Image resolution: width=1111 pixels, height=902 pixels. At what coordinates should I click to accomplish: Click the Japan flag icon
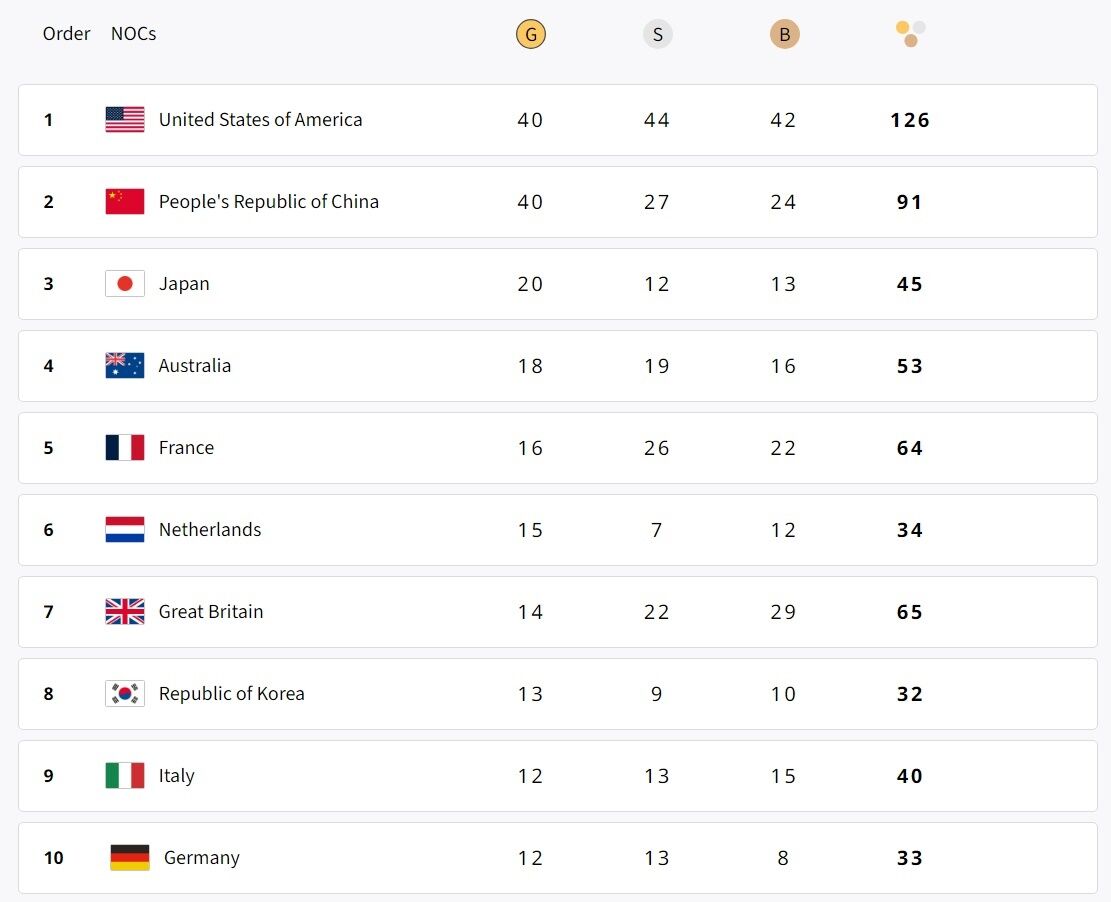[125, 284]
